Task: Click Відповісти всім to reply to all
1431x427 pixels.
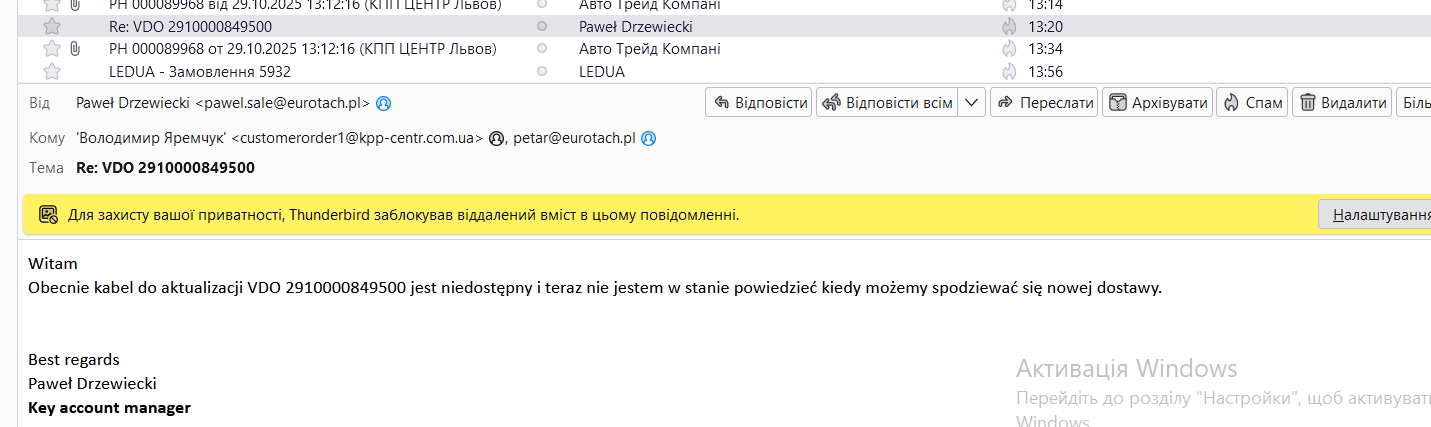Action: pyautogui.click(x=887, y=103)
